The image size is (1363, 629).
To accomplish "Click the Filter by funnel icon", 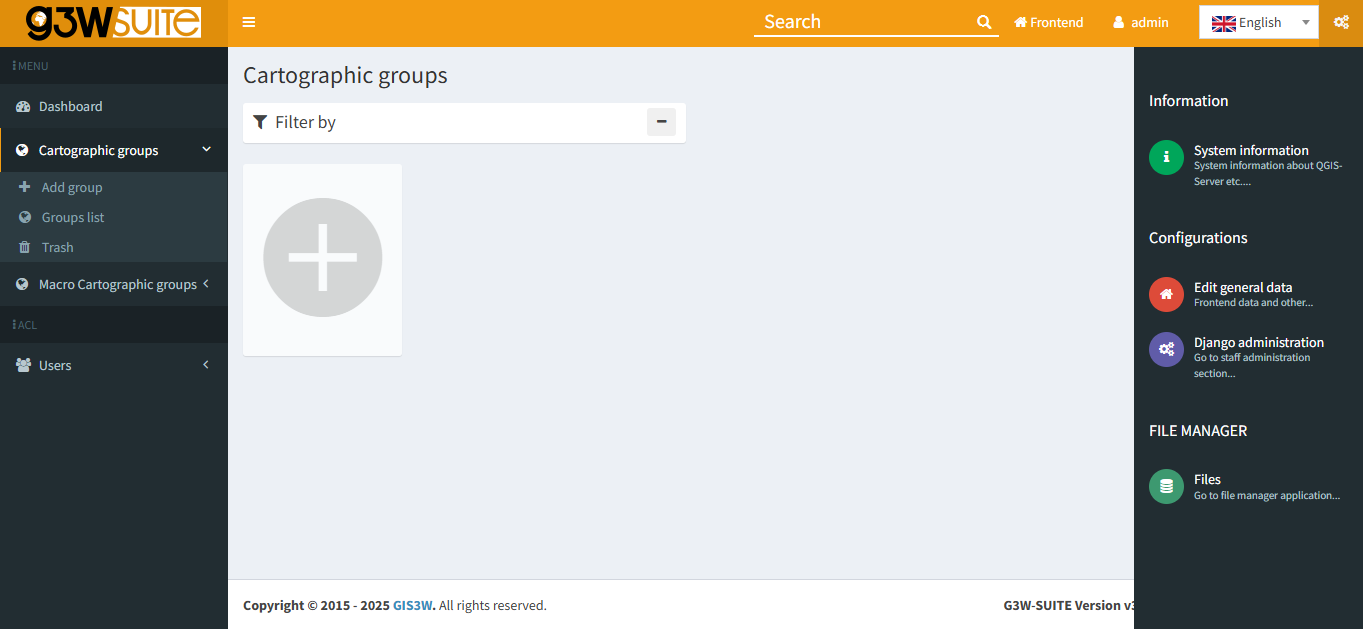I will 260,122.
